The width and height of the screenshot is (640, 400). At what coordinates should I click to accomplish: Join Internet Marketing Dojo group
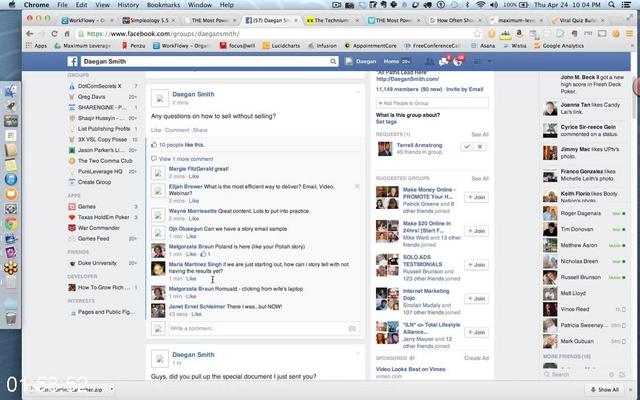click(476, 299)
